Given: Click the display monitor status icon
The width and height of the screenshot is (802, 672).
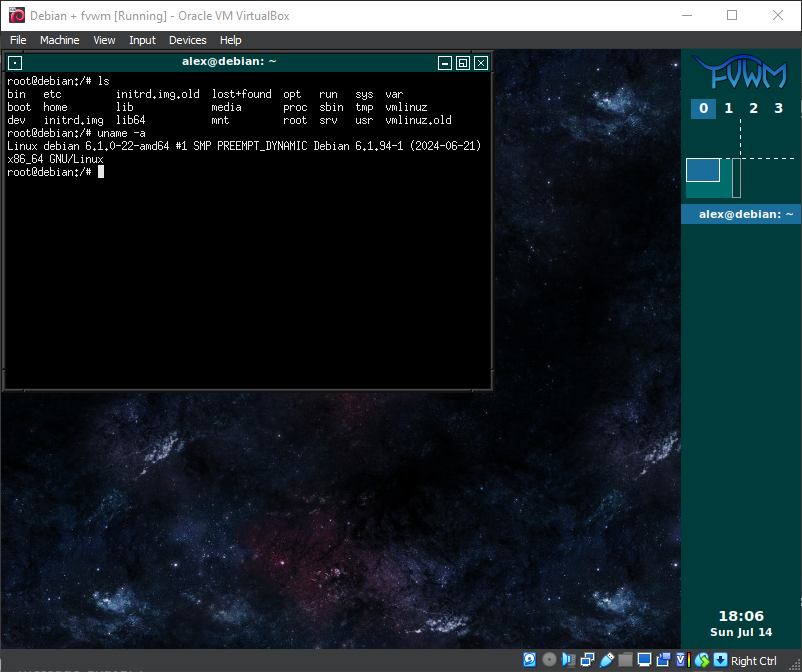Looking at the screenshot, I should 644,660.
